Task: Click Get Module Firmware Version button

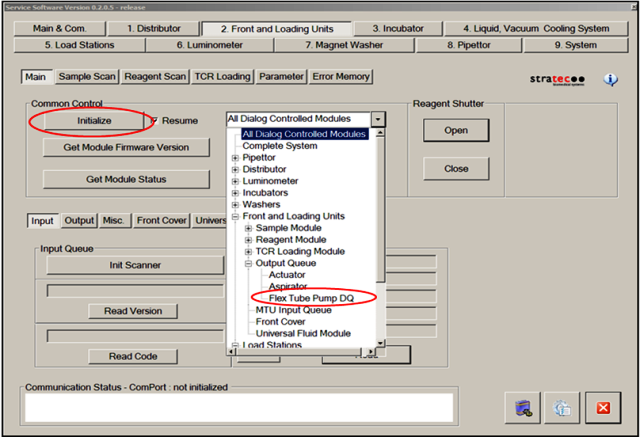Action: pos(127,147)
